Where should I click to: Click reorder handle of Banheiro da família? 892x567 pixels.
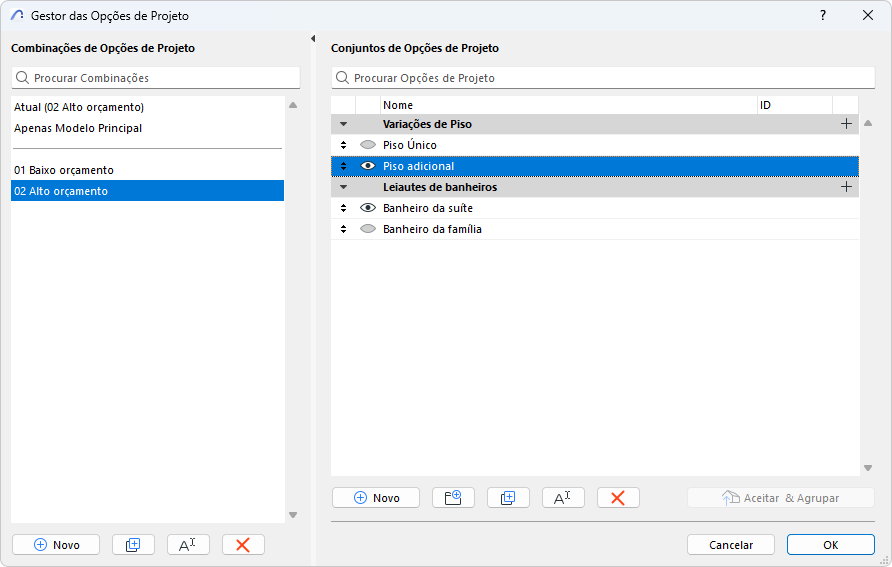pos(343,229)
